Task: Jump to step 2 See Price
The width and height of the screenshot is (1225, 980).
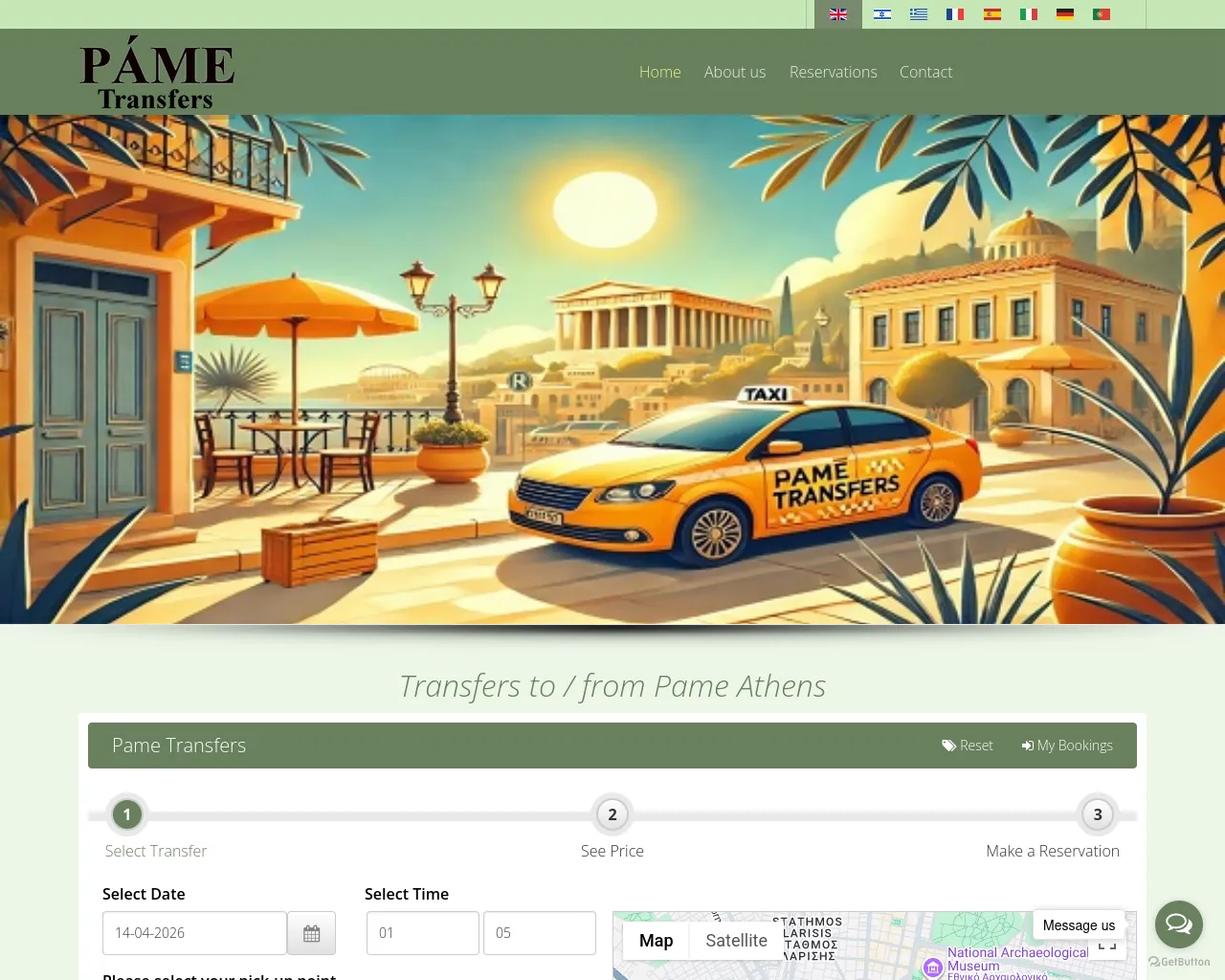Action: [x=612, y=814]
